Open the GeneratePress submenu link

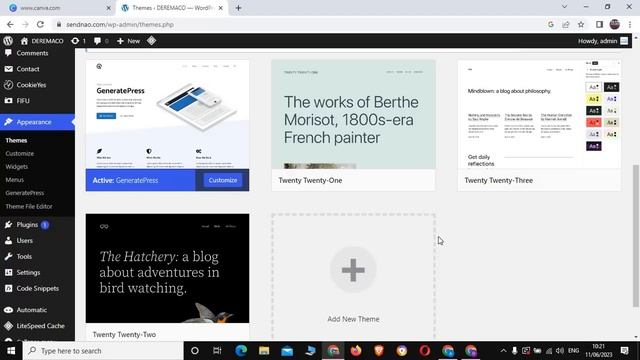pyautogui.click(x=24, y=193)
